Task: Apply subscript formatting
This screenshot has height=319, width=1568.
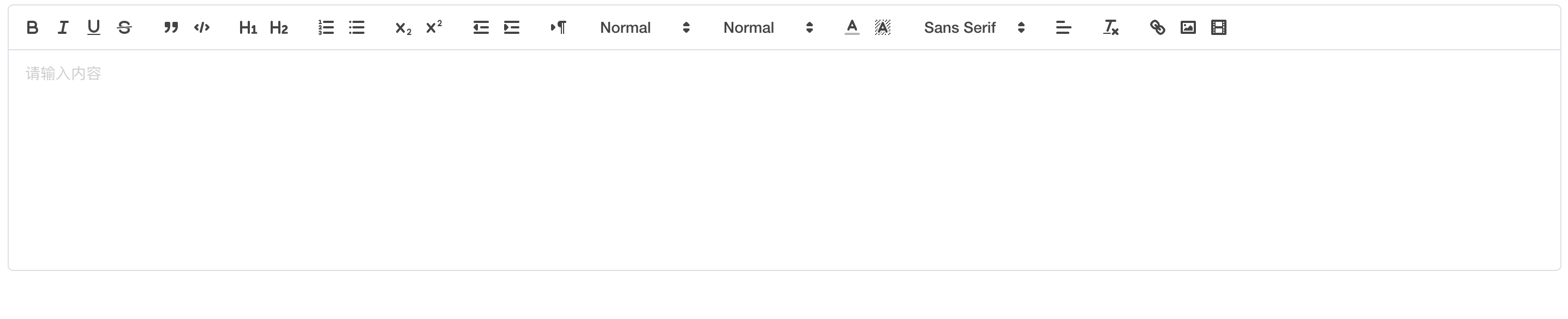Action: (404, 27)
